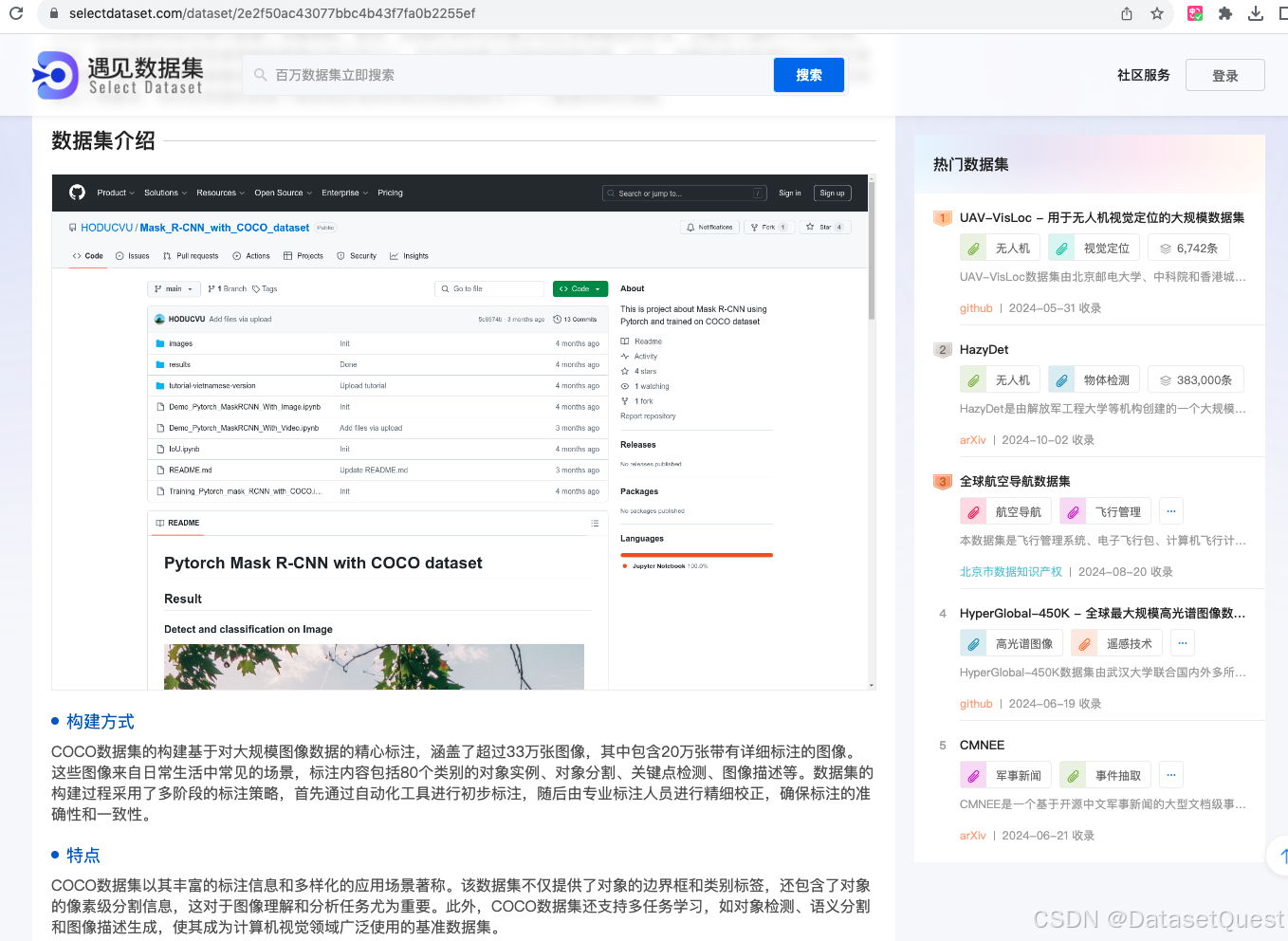The width and height of the screenshot is (1288, 941).
Task: Bookmark this page with the star icon
Action: 1157,13
